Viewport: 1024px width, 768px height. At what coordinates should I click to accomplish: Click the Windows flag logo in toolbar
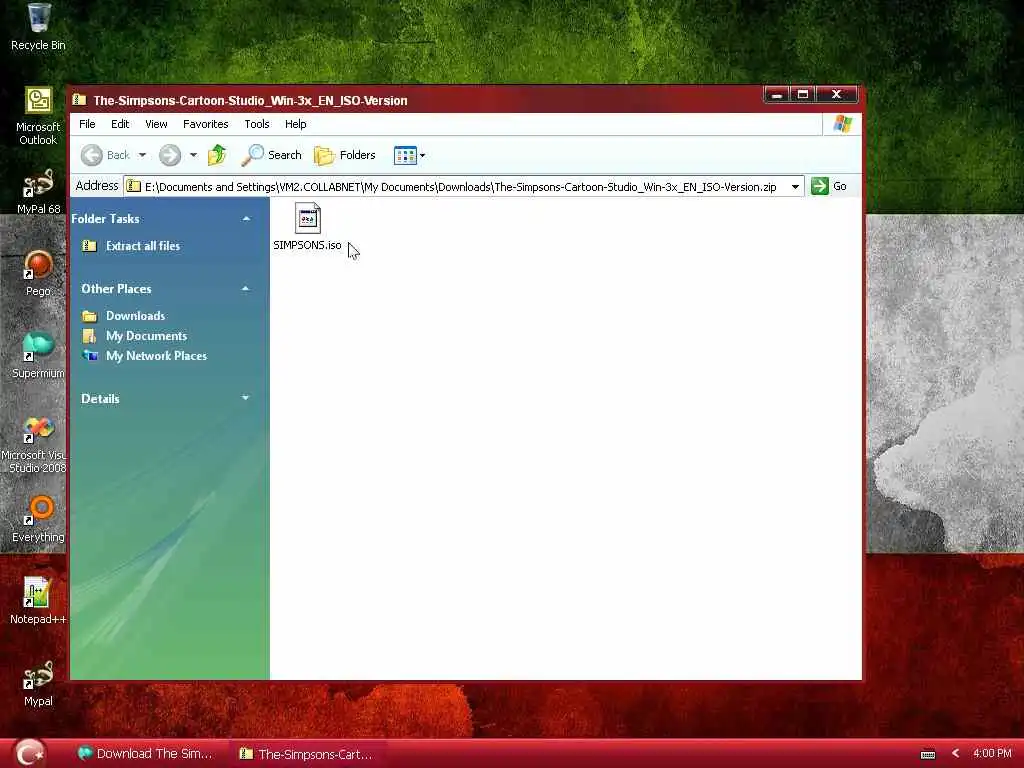[x=842, y=124]
